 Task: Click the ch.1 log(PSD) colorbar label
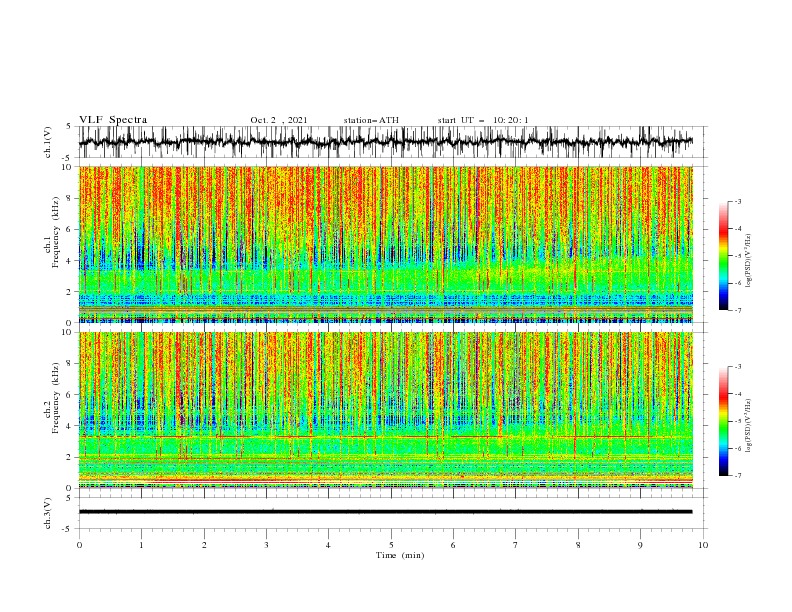[749, 261]
